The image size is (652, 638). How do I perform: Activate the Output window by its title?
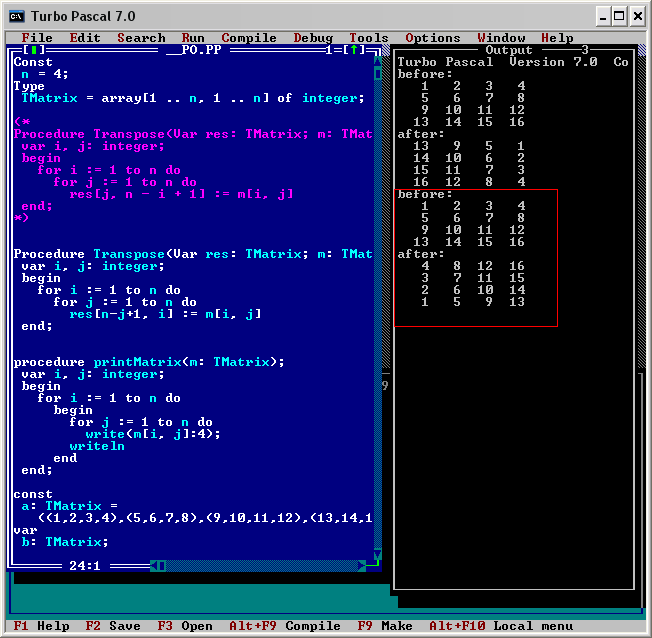pos(509,50)
